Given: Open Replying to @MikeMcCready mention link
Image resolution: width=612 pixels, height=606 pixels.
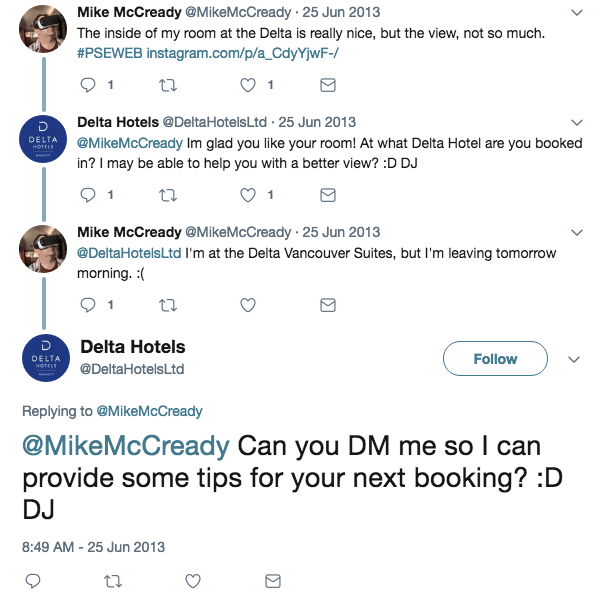Looking at the screenshot, I should (149, 411).
